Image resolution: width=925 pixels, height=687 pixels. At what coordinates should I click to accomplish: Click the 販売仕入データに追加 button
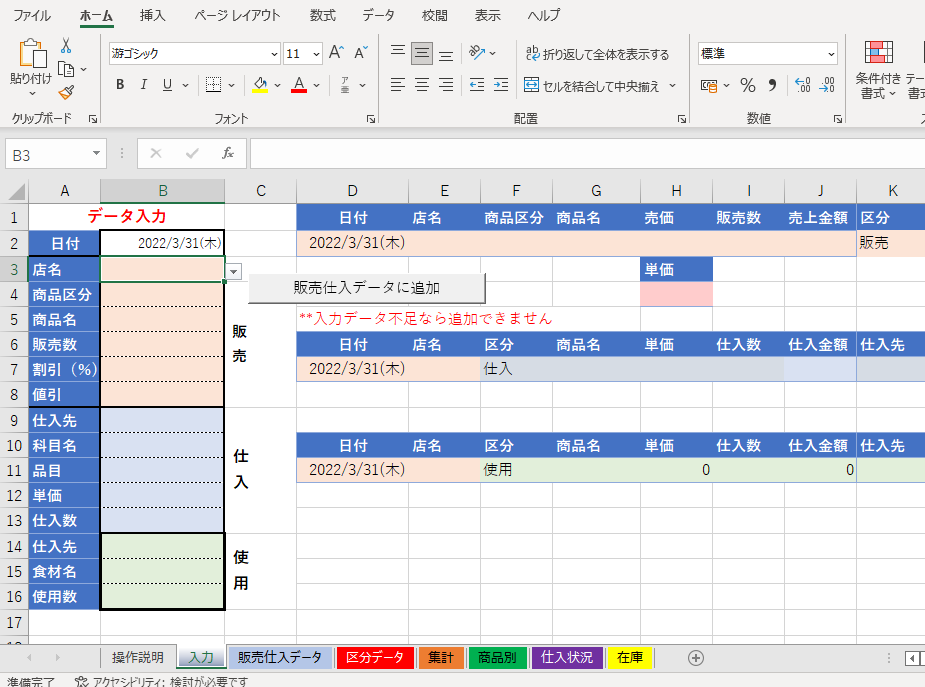coord(366,288)
